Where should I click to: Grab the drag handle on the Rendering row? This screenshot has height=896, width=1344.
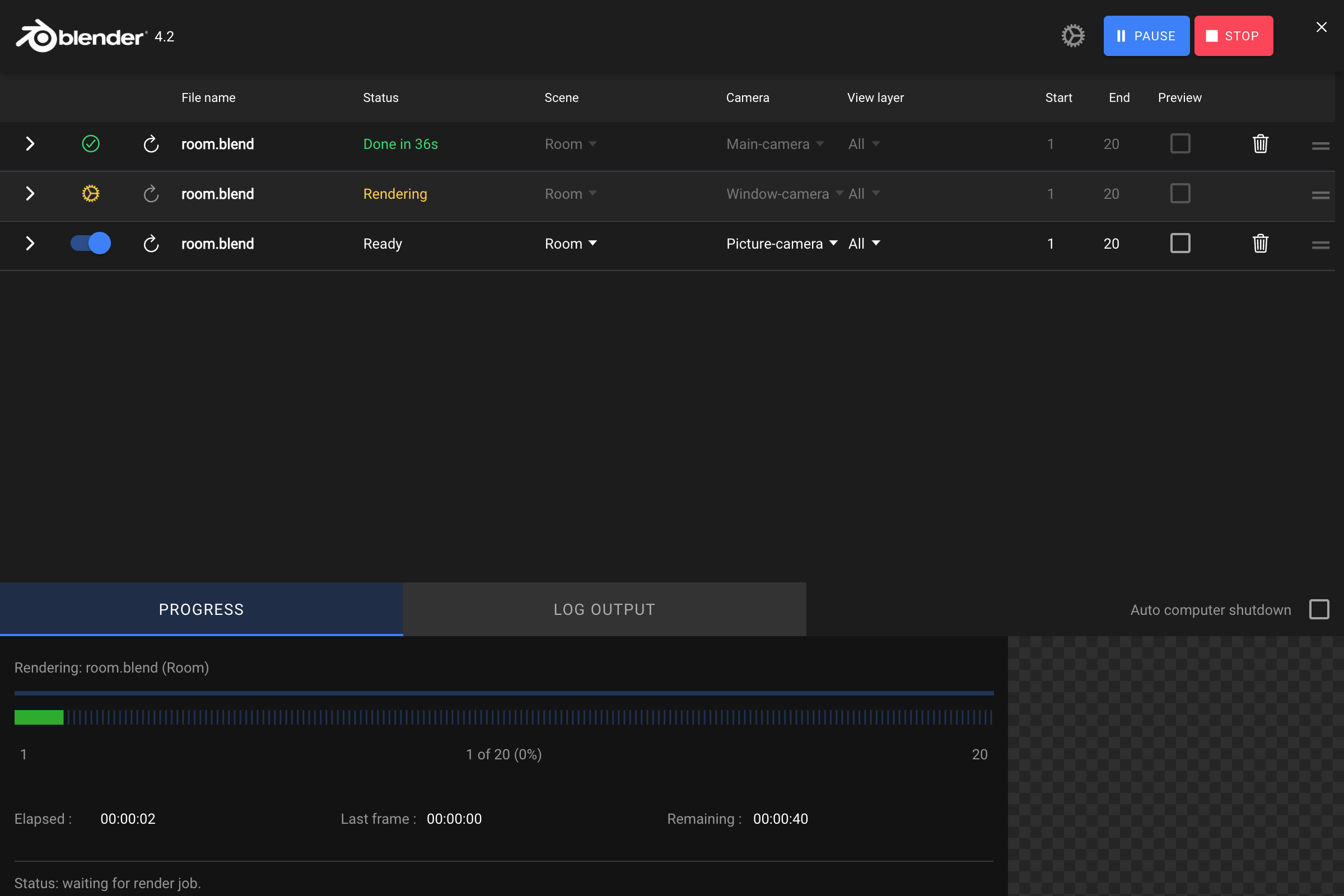pos(1320,195)
